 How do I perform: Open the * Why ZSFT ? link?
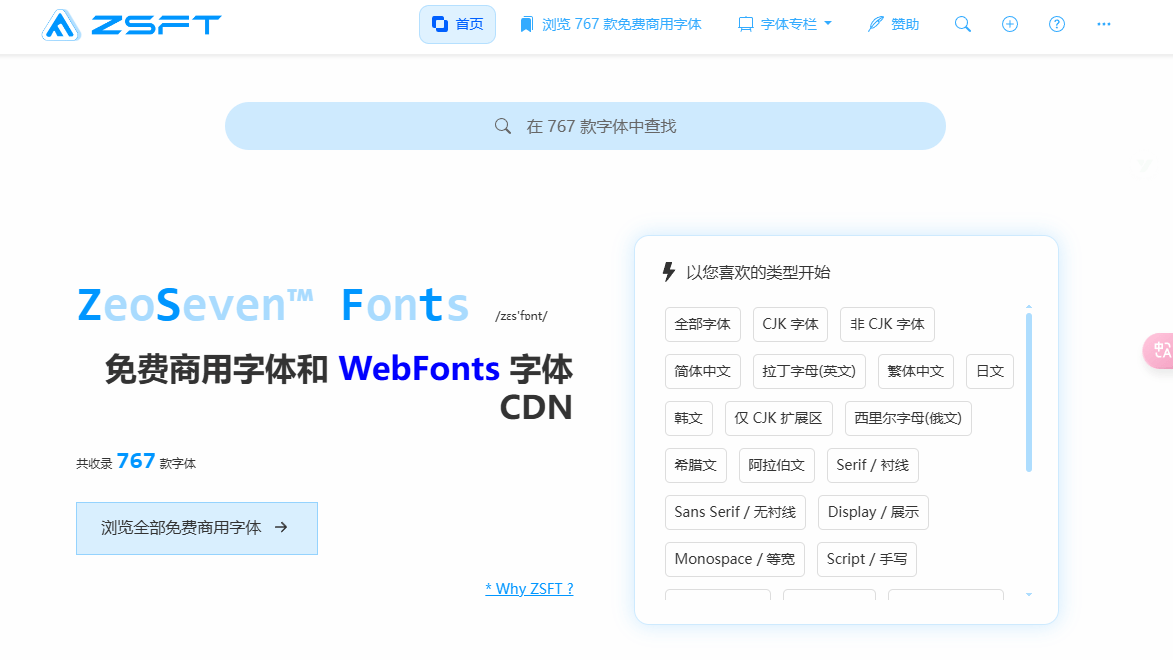tap(529, 588)
